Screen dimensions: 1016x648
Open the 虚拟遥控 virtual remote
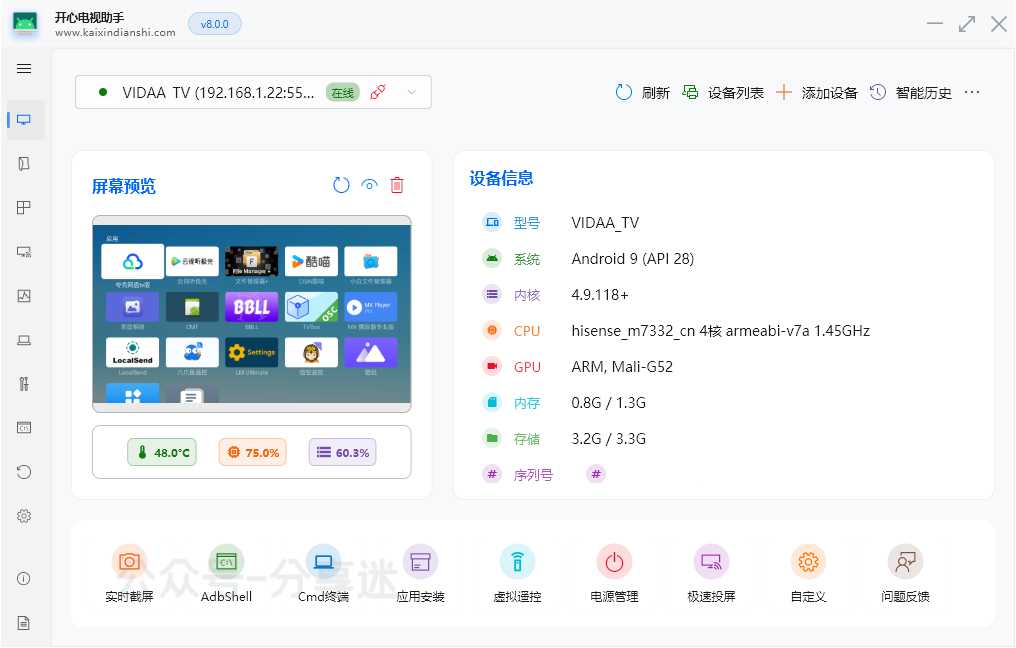(517, 561)
